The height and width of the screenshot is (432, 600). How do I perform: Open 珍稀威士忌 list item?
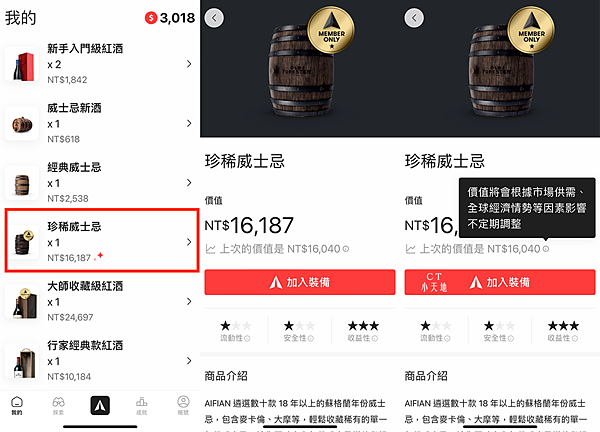click(x=102, y=241)
